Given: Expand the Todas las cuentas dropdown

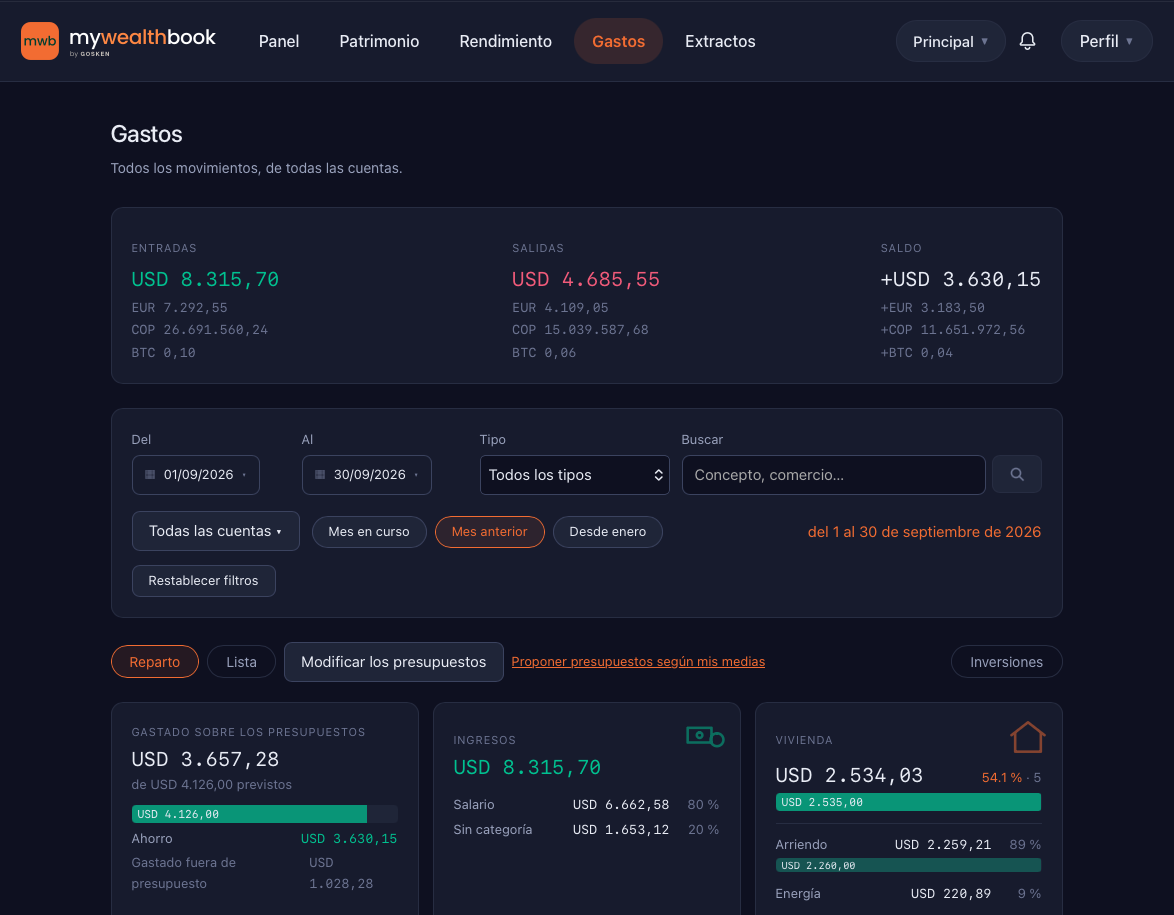Looking at the screenshot, I should (216, 531).
